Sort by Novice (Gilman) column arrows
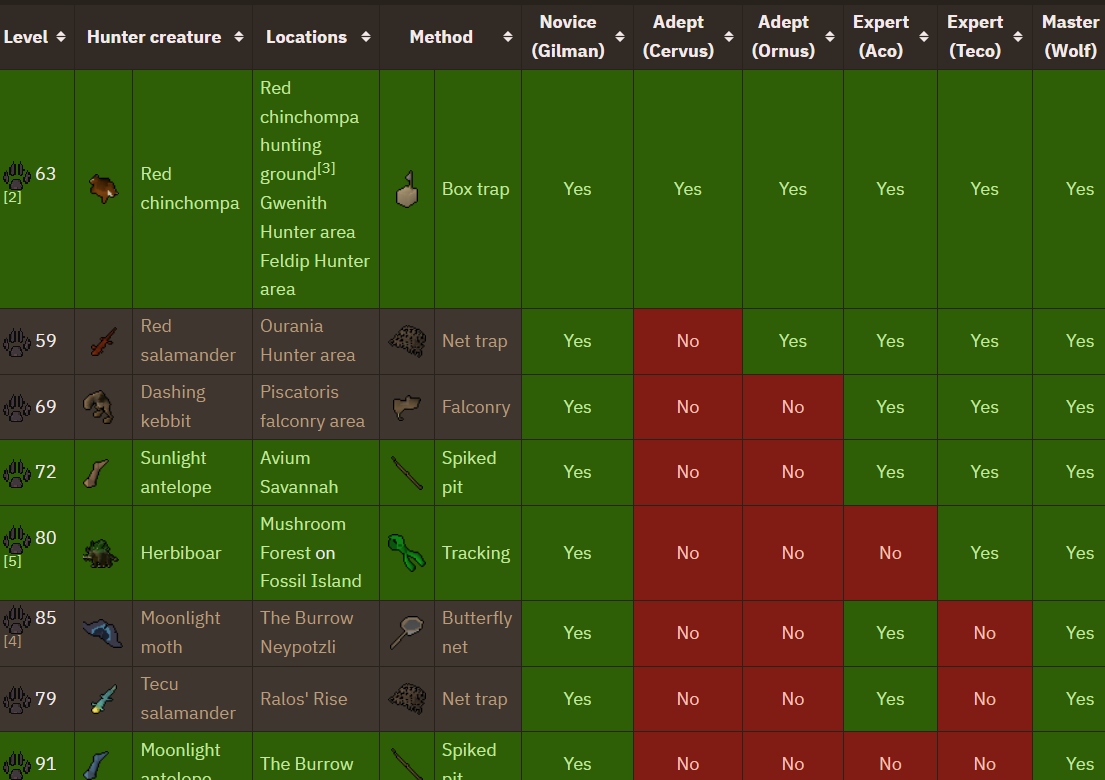The height and width of the screenshot is (780, 1105). tap(620, 37)
